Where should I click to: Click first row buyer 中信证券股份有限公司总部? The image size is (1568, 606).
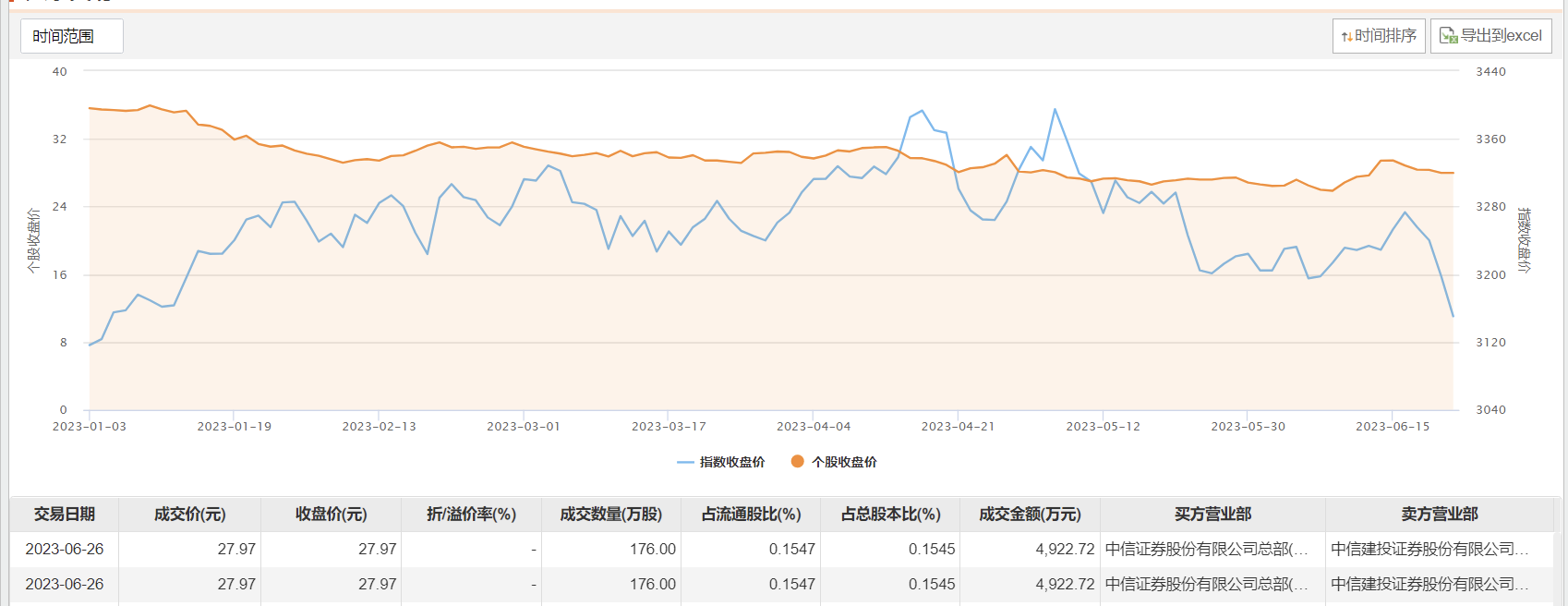pos(1207,549)
